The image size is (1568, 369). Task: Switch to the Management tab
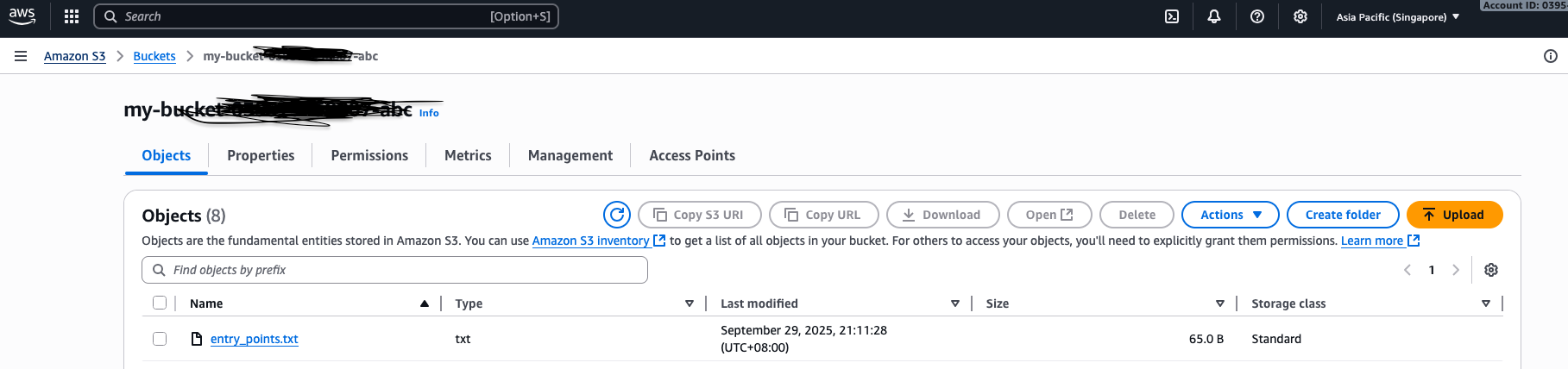[570, 155]
